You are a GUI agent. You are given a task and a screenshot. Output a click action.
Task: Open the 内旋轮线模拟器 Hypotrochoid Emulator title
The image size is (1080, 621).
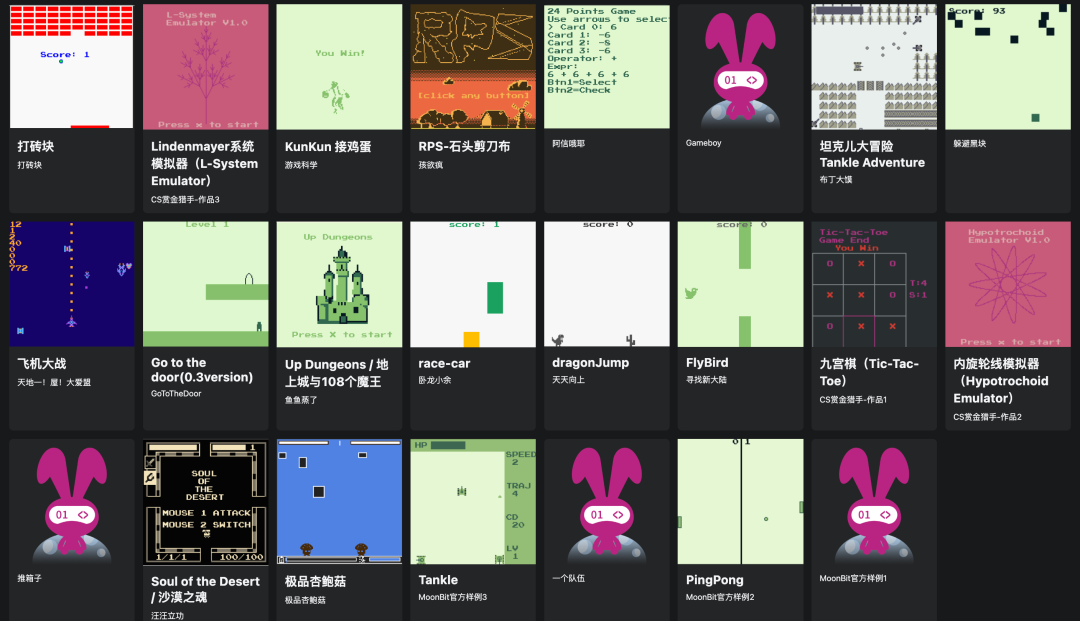tap(1001, 381)
